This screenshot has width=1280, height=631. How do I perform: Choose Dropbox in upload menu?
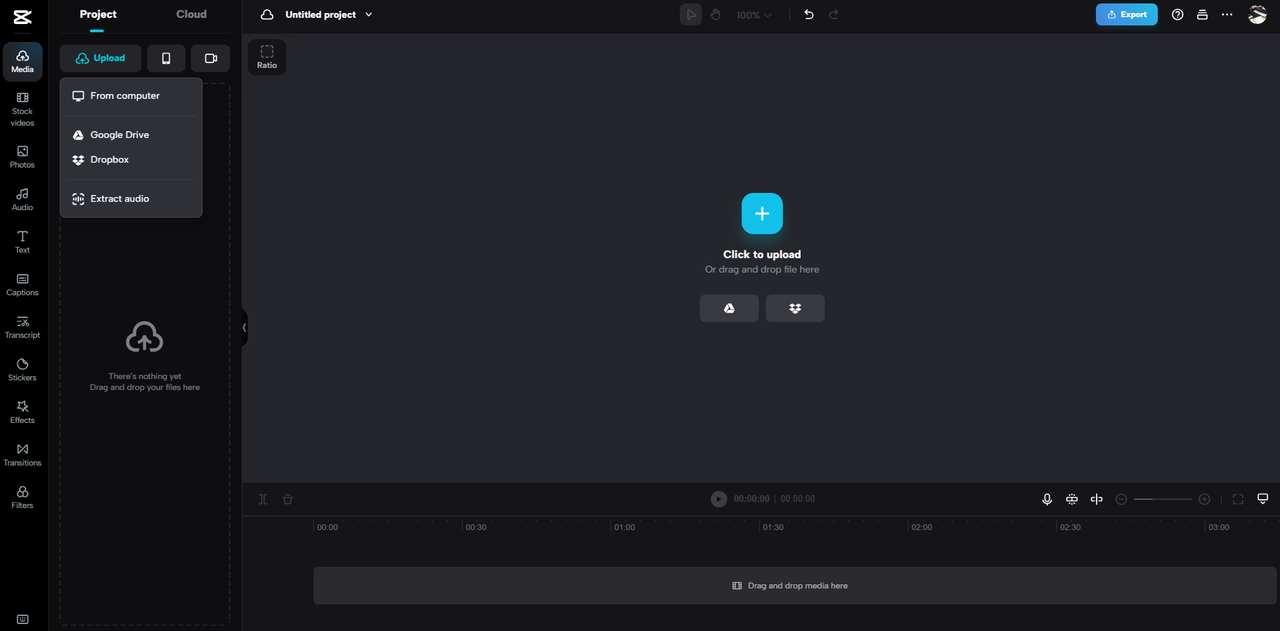tap(131, 160)
